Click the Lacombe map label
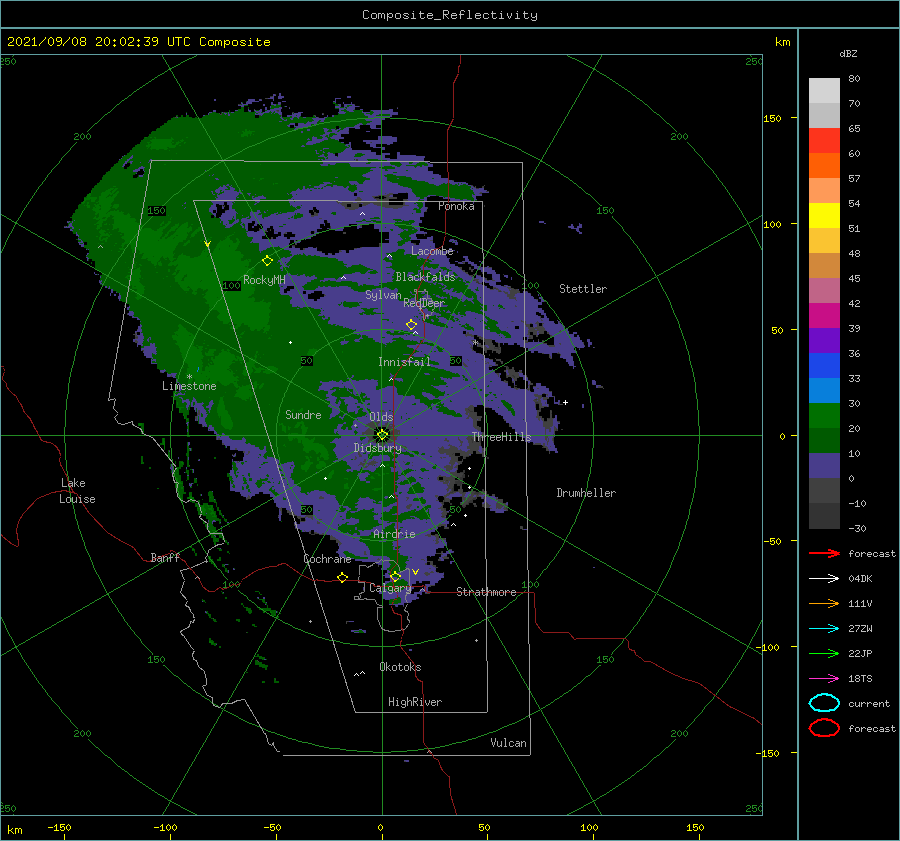 click(x=432, y=251)
